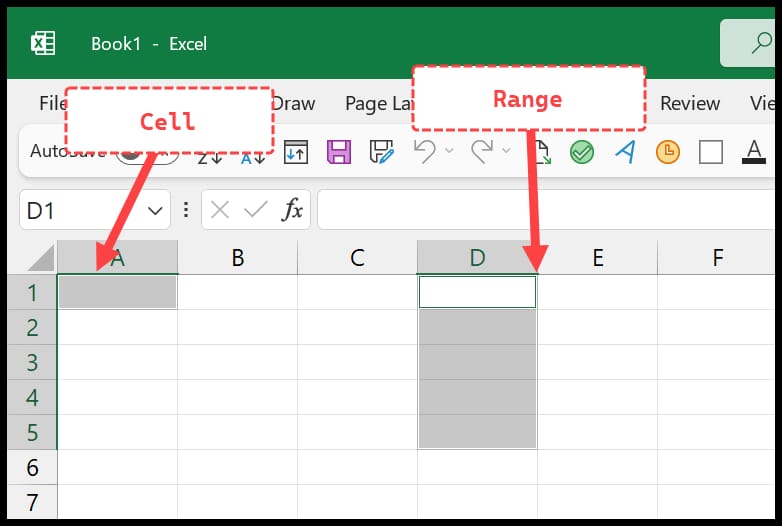Open the Redo history dropdown arrow
Image resolution: width=782 pixels, height=526 pixels.
pos(506,152)
